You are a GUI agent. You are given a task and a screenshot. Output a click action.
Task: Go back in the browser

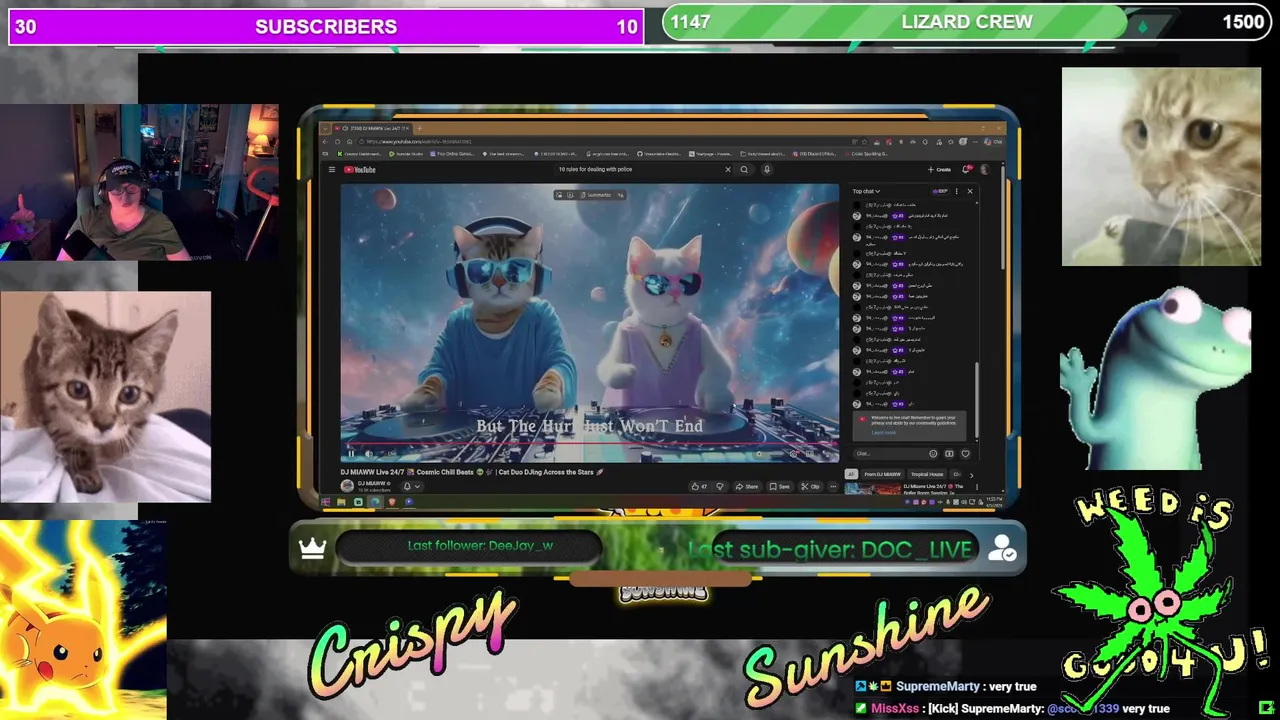point(327,141)
